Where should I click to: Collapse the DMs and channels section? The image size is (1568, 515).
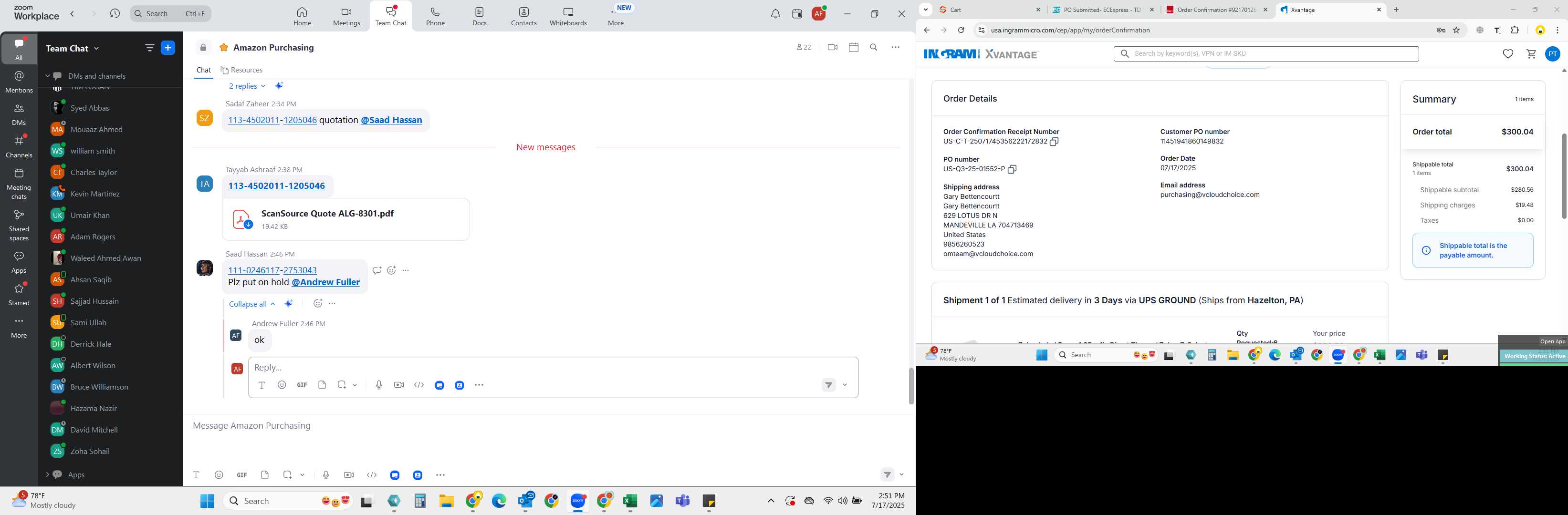click(47, 76)
